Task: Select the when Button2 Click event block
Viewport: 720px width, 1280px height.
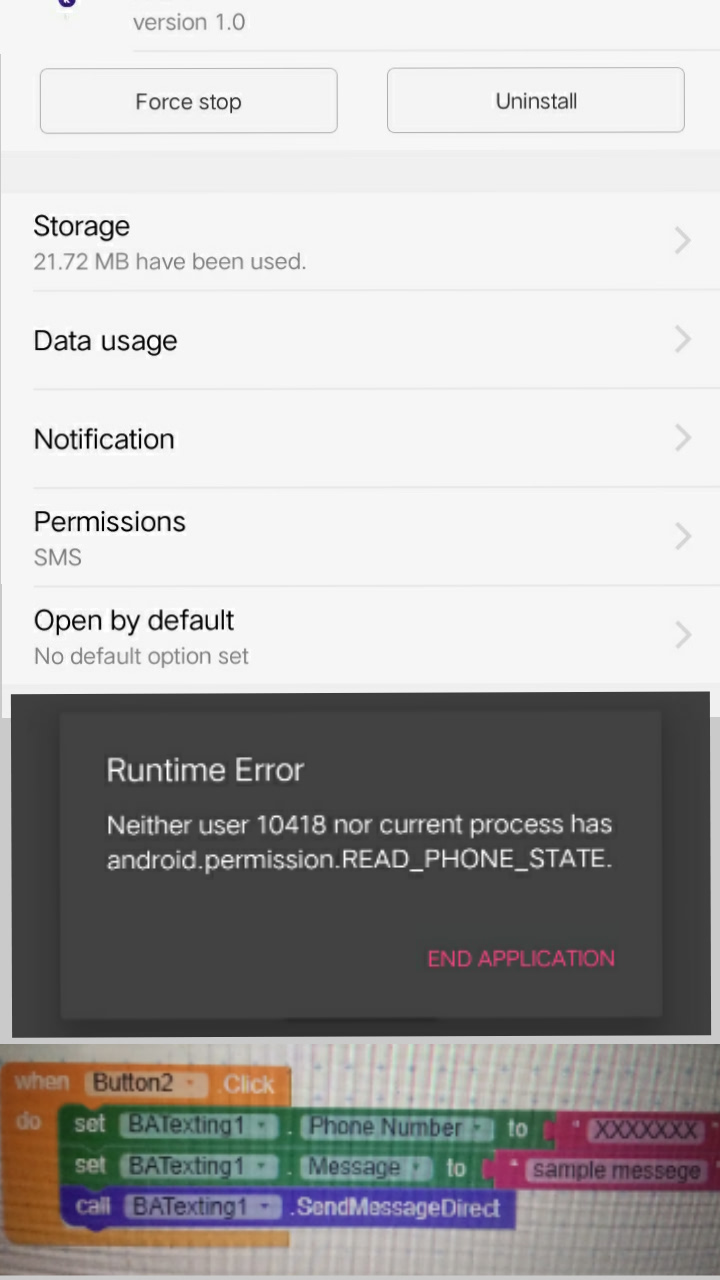Action: 150,1083
